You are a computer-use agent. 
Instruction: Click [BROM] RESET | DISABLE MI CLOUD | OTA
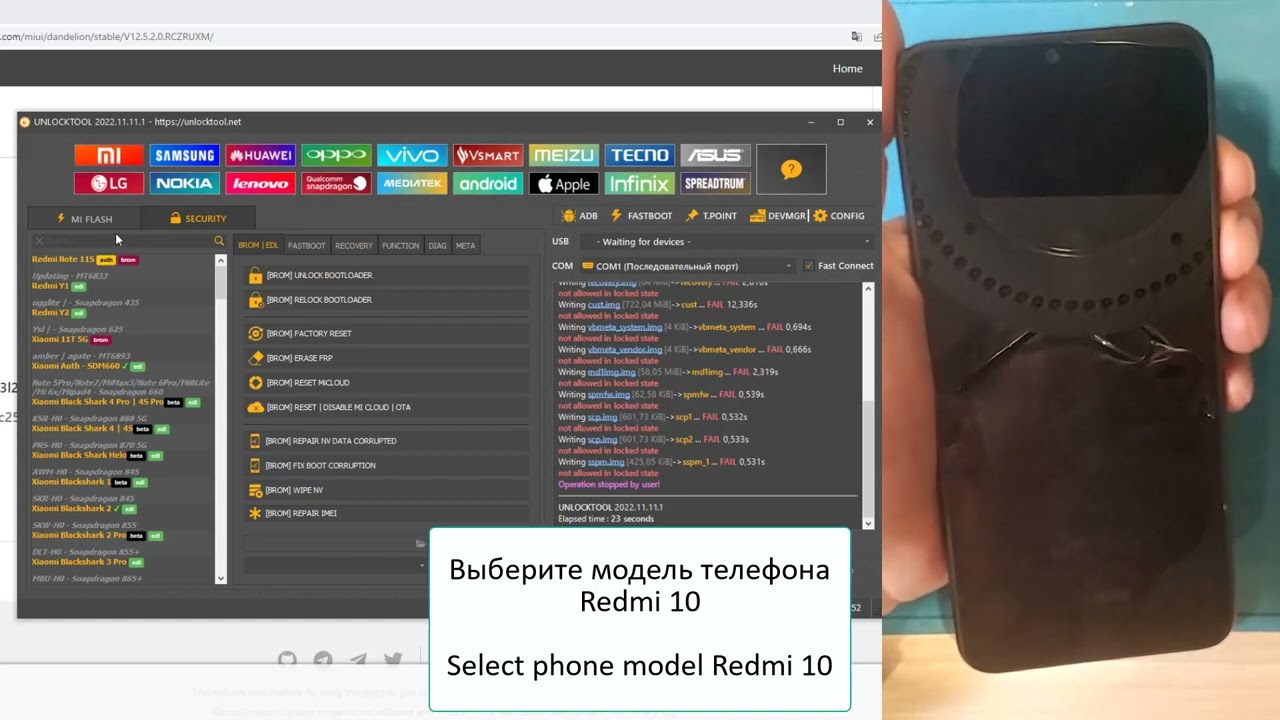tap(386, 407)
